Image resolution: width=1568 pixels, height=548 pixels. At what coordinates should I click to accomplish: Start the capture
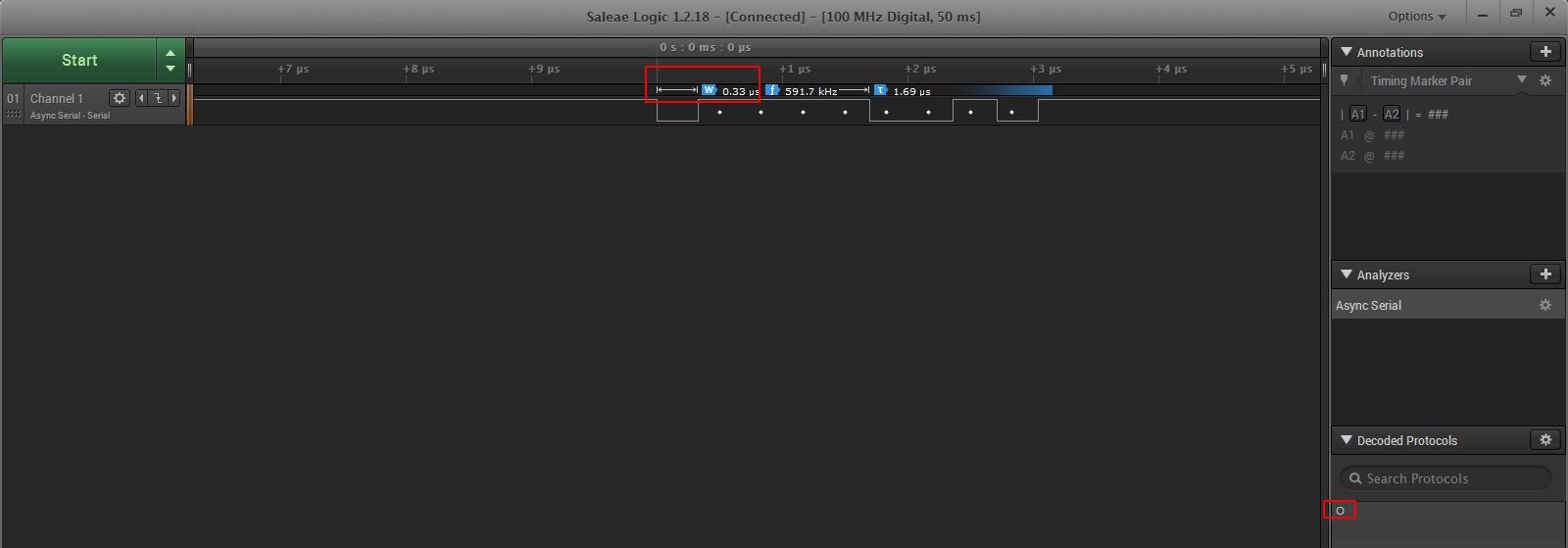(x=79, y=60)
